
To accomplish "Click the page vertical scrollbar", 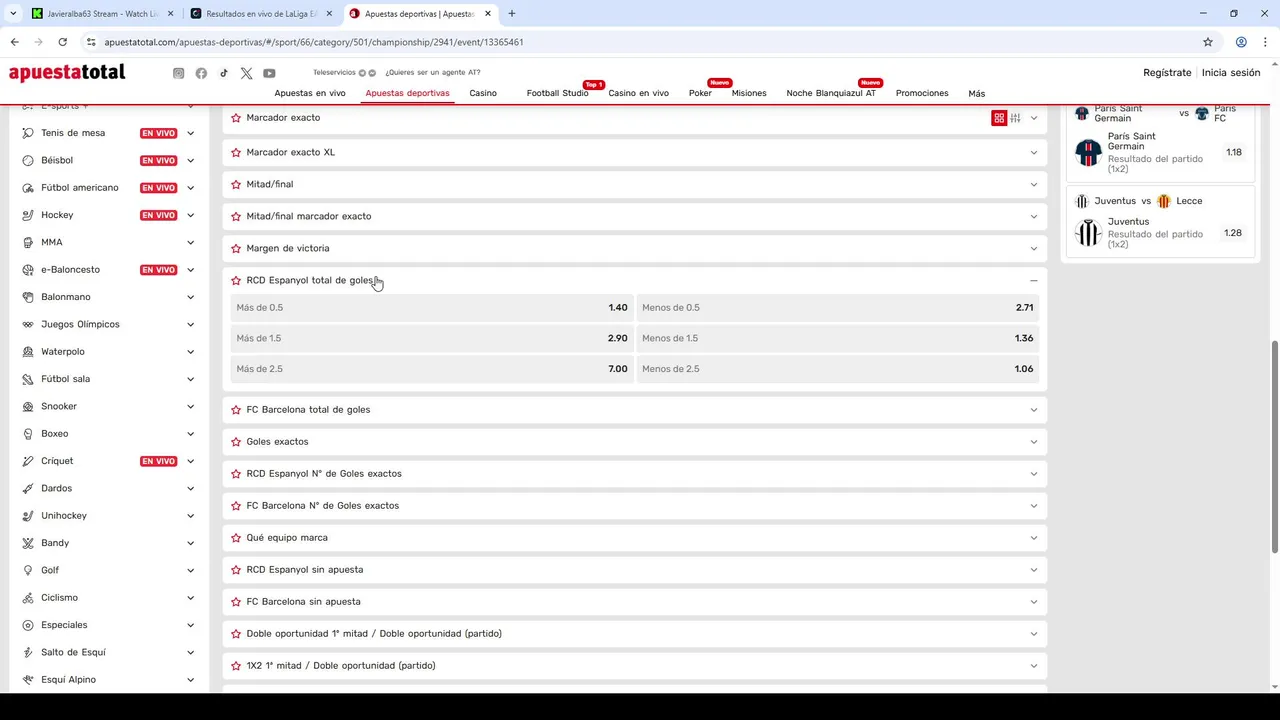I will pos(1274,445).
